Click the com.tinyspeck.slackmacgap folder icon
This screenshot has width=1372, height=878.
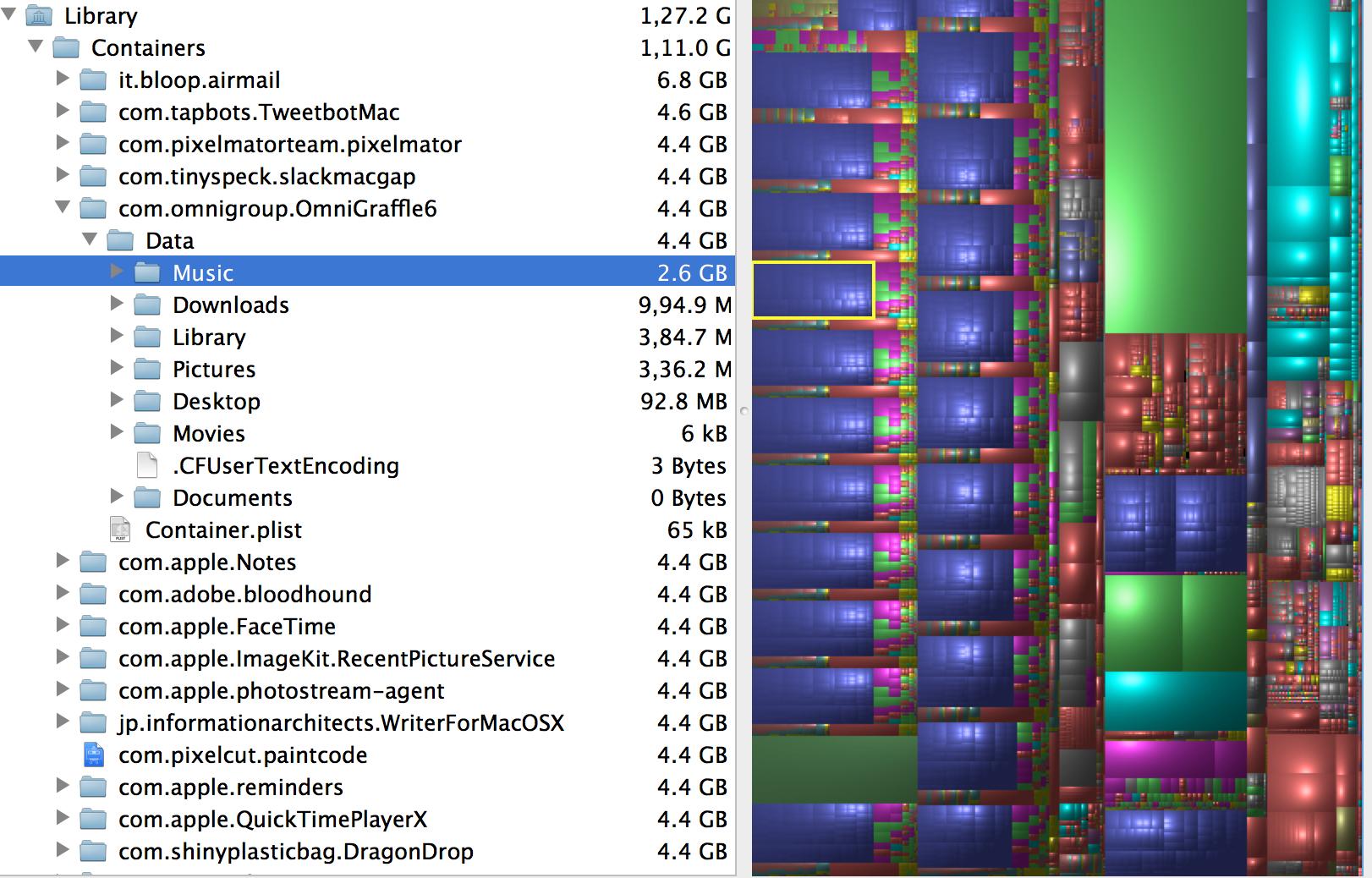pyautogui.click(x=93, y=177)
